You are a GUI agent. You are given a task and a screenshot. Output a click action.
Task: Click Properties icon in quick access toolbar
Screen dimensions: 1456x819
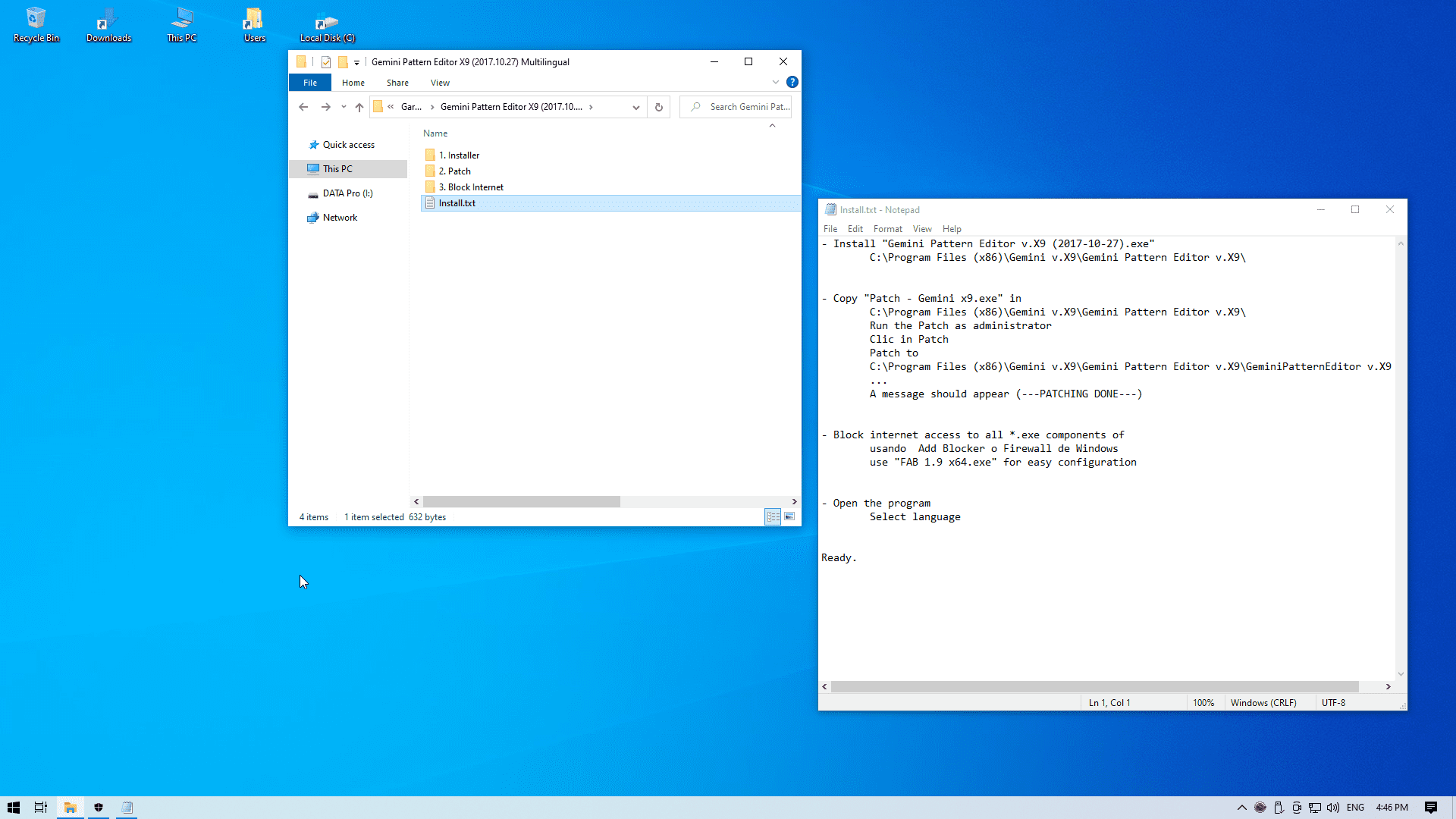pos(326,62)
